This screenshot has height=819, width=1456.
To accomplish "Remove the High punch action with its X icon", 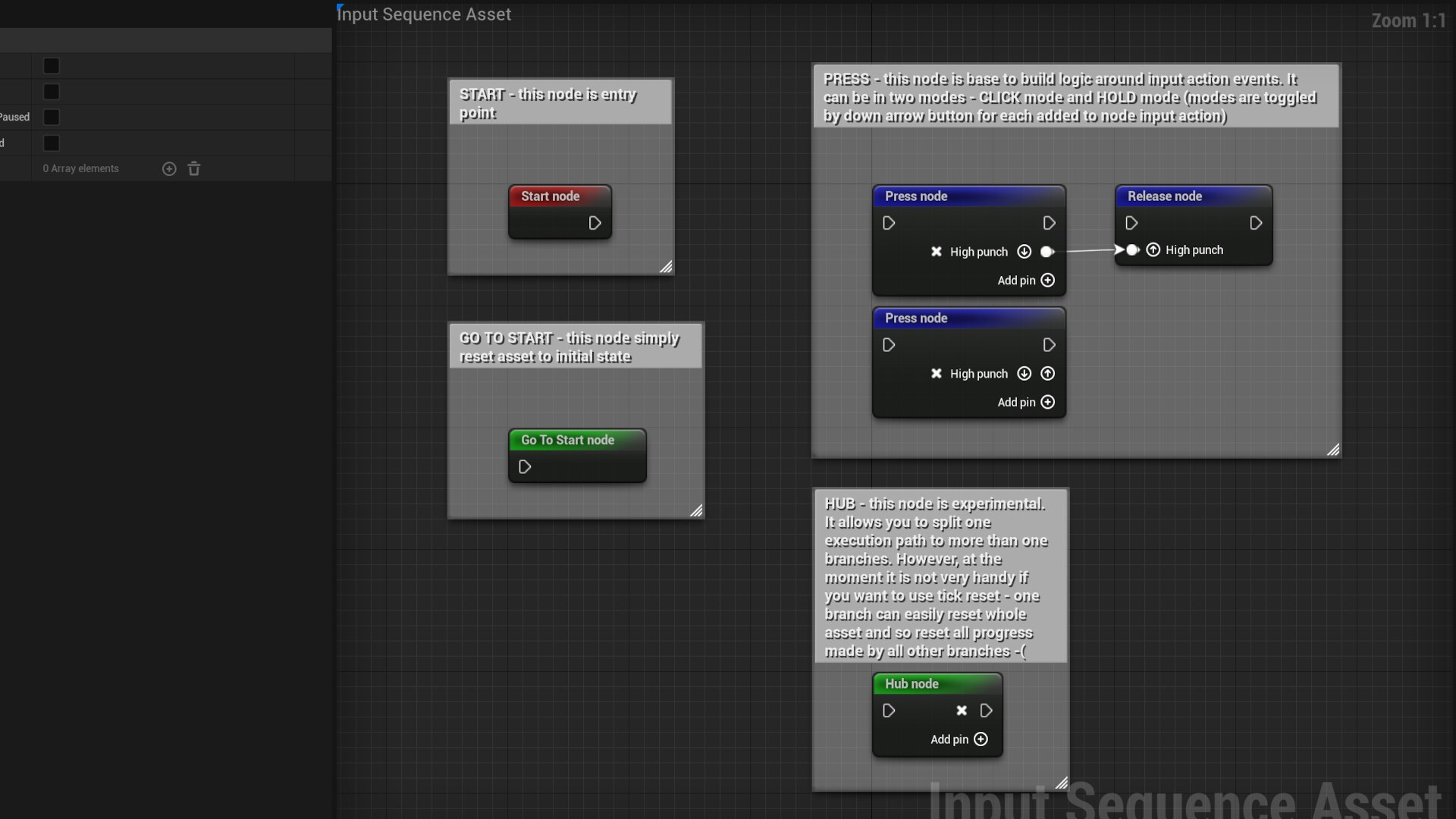I will coord(937,252).
